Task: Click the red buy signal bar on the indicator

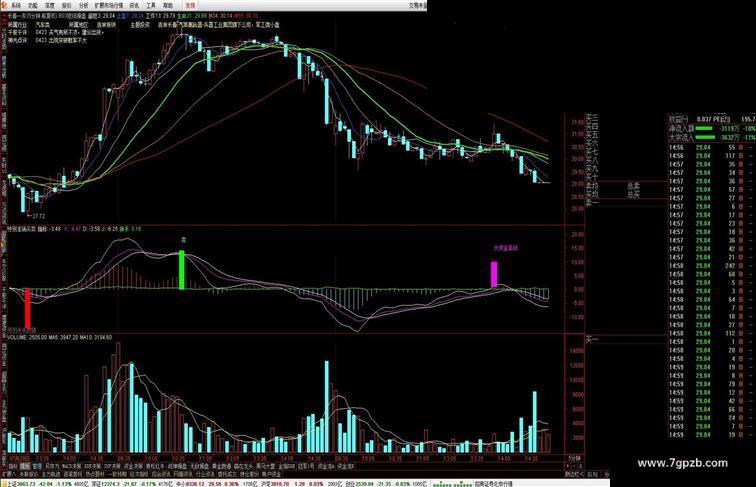Action: coord(27,309)
